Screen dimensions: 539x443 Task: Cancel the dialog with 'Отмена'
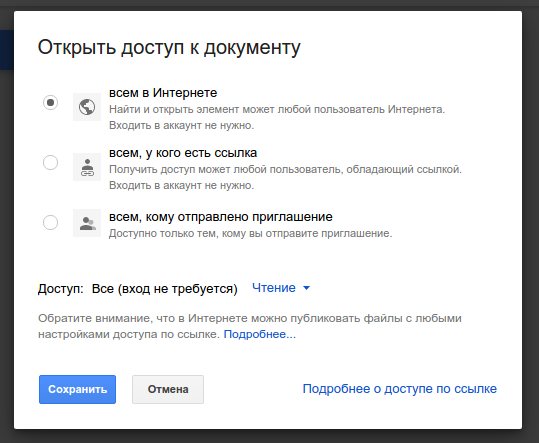[x=168, y=389]
